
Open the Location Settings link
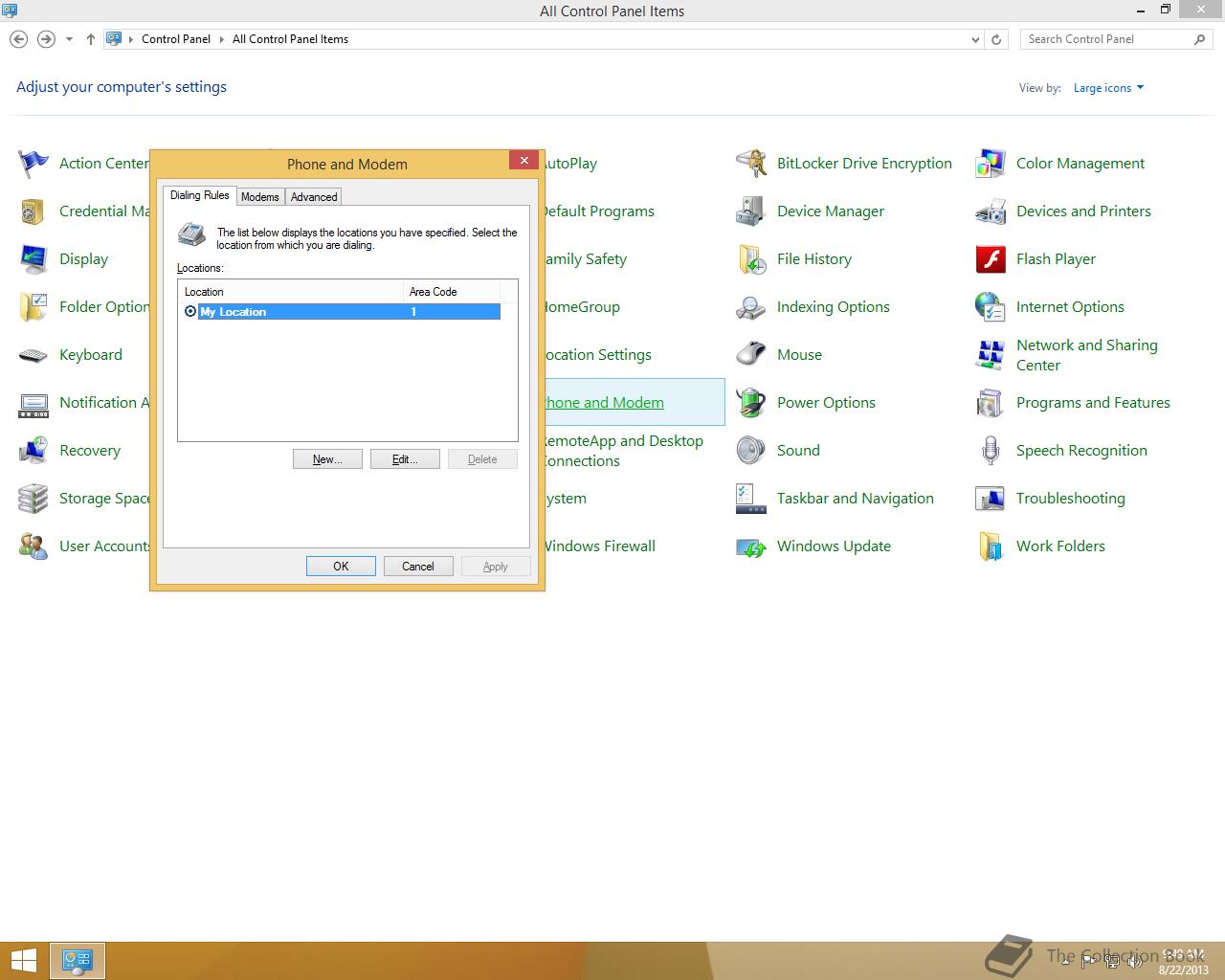[598, 355]
